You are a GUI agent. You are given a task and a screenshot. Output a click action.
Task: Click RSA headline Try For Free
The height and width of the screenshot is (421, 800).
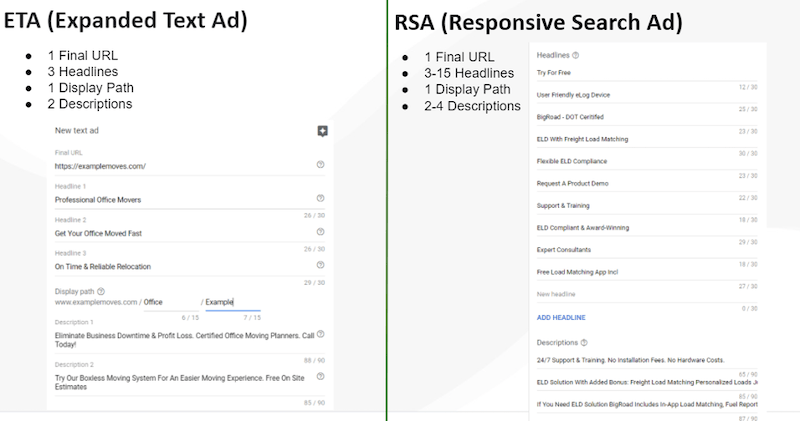coord(647,73)
